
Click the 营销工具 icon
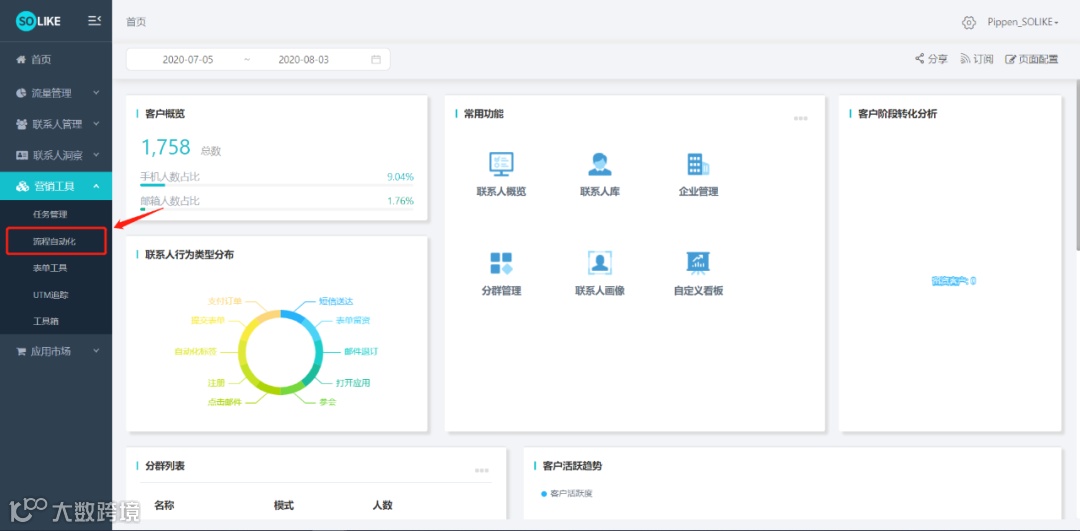23,187
